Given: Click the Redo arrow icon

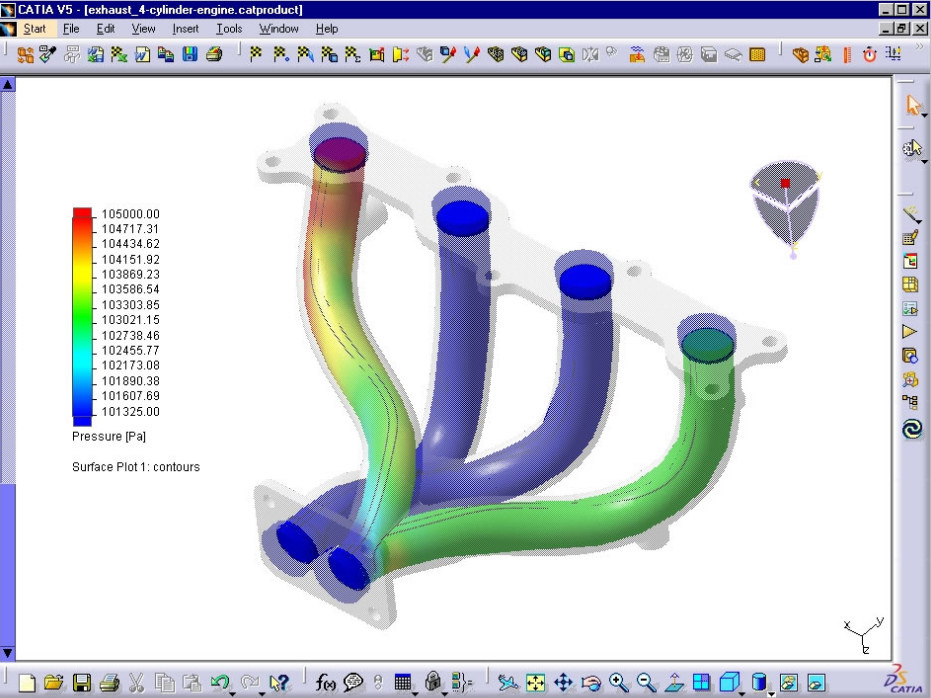Looking at the screenshot, I should click(249, 681).
